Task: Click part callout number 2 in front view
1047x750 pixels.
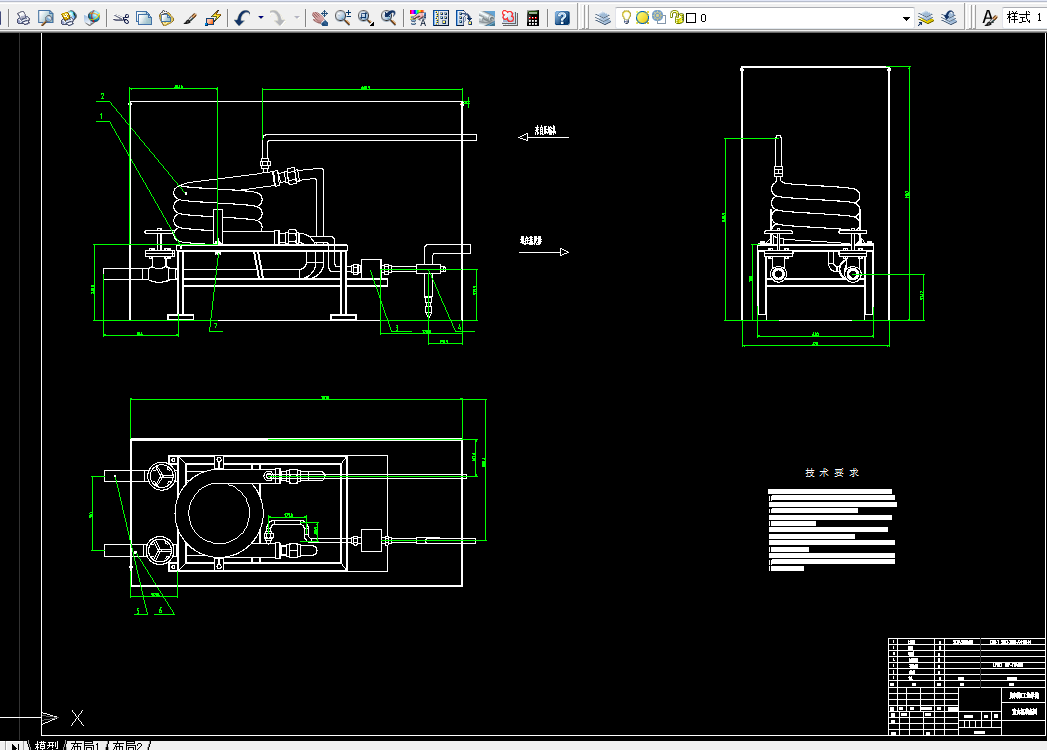Action: pyautogui.click(x=102, y=96)
